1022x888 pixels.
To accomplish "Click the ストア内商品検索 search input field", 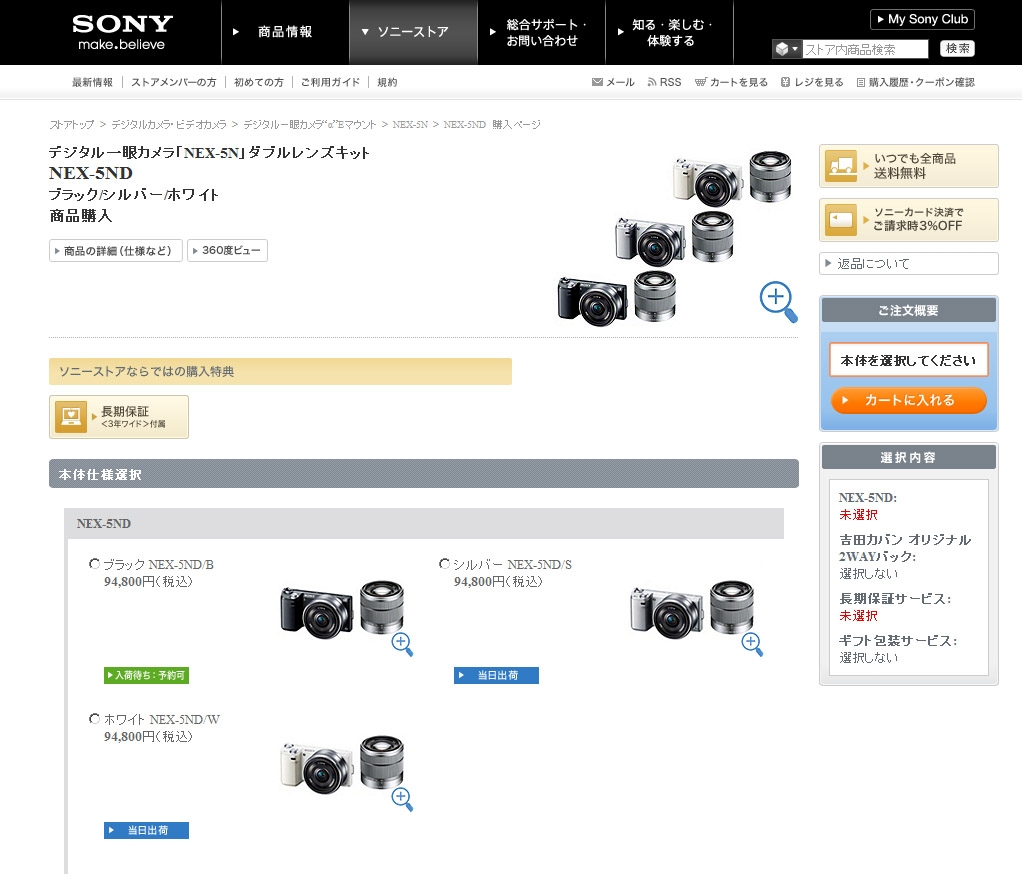I will 865,49.
